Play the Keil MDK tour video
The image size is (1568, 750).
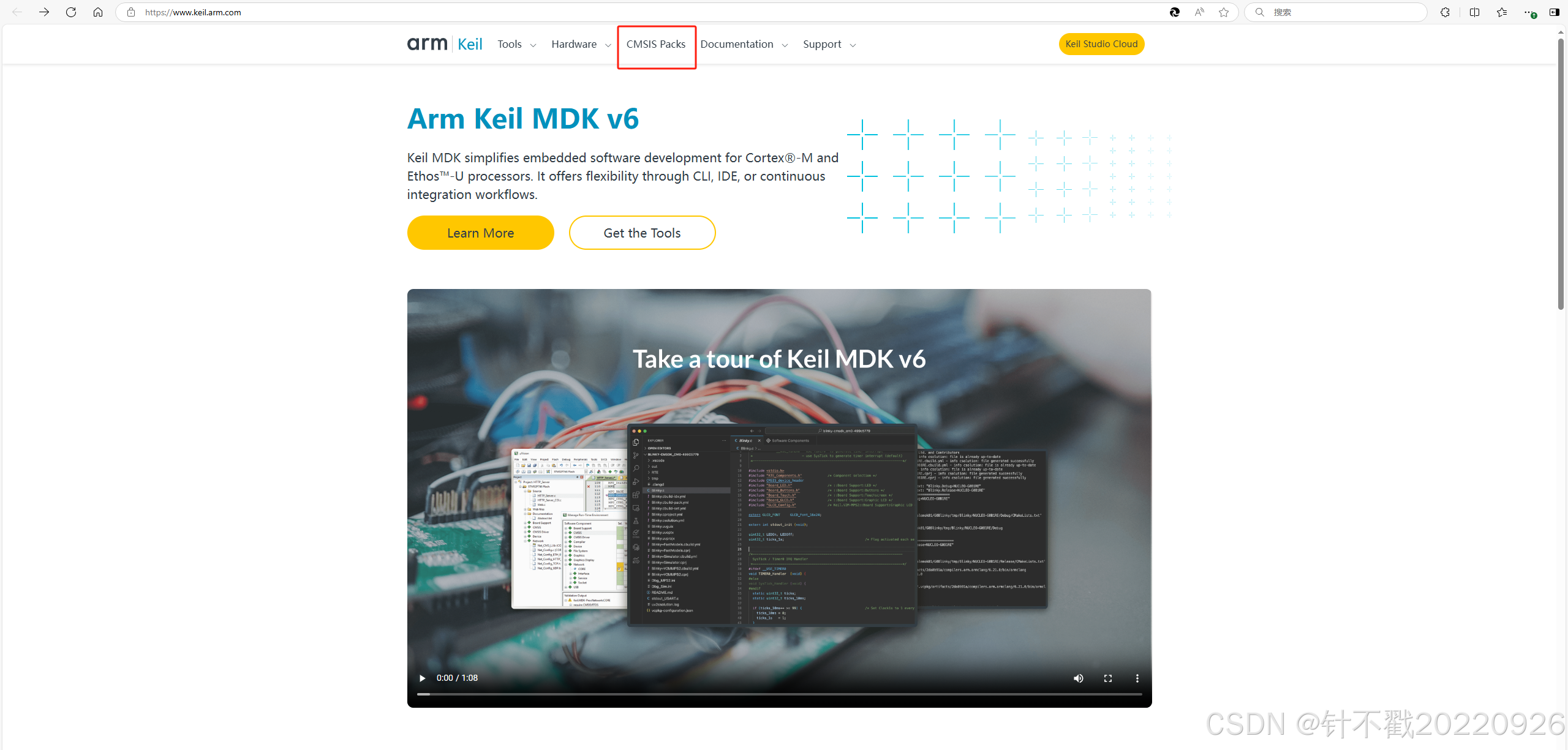422,678
